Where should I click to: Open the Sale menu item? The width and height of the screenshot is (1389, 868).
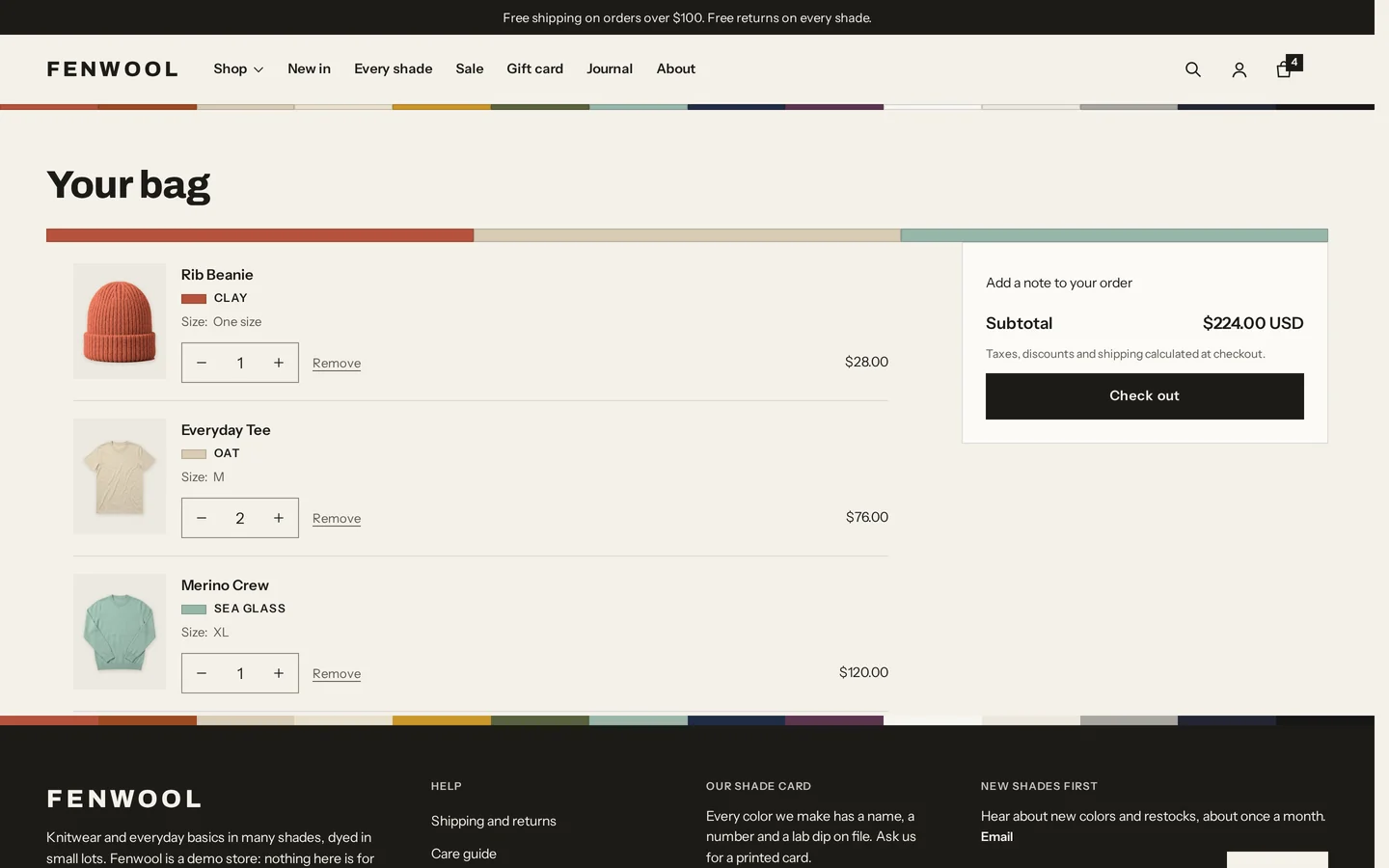click(x=470, y=68)
